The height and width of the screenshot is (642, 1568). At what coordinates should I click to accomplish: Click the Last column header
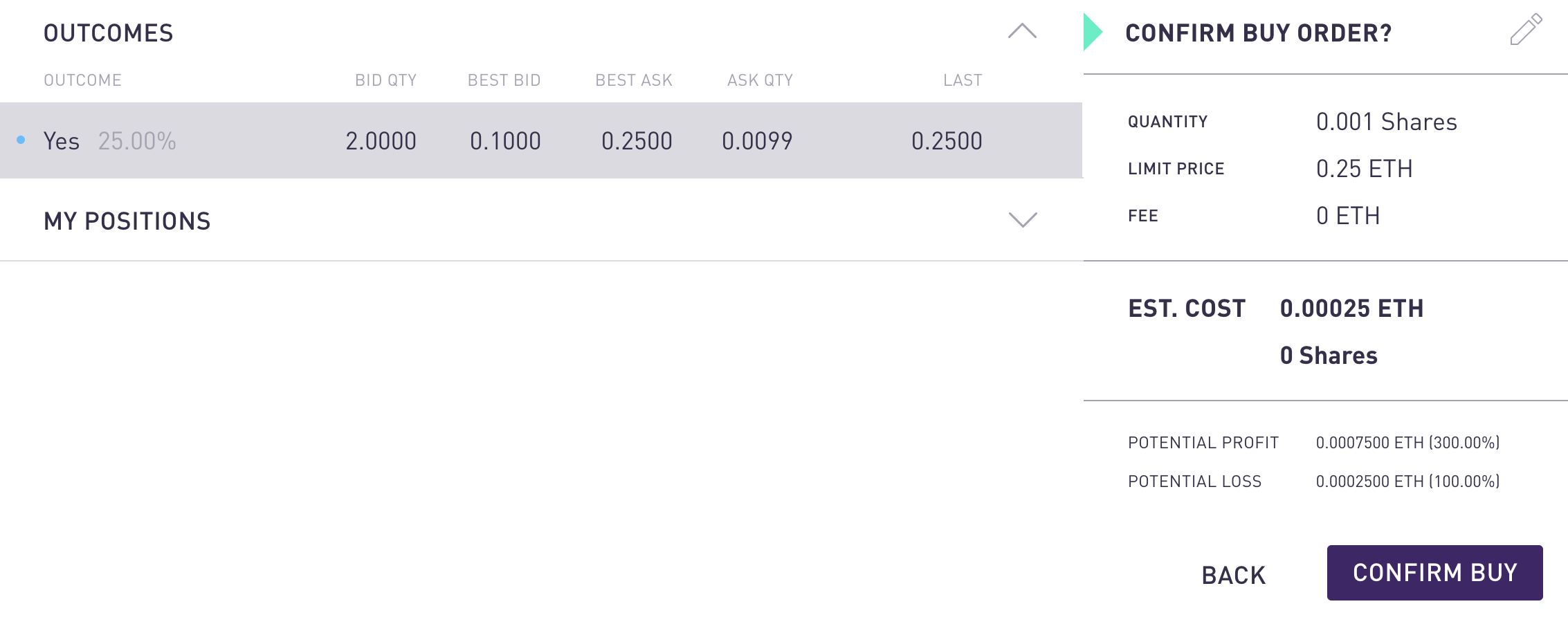963,80
